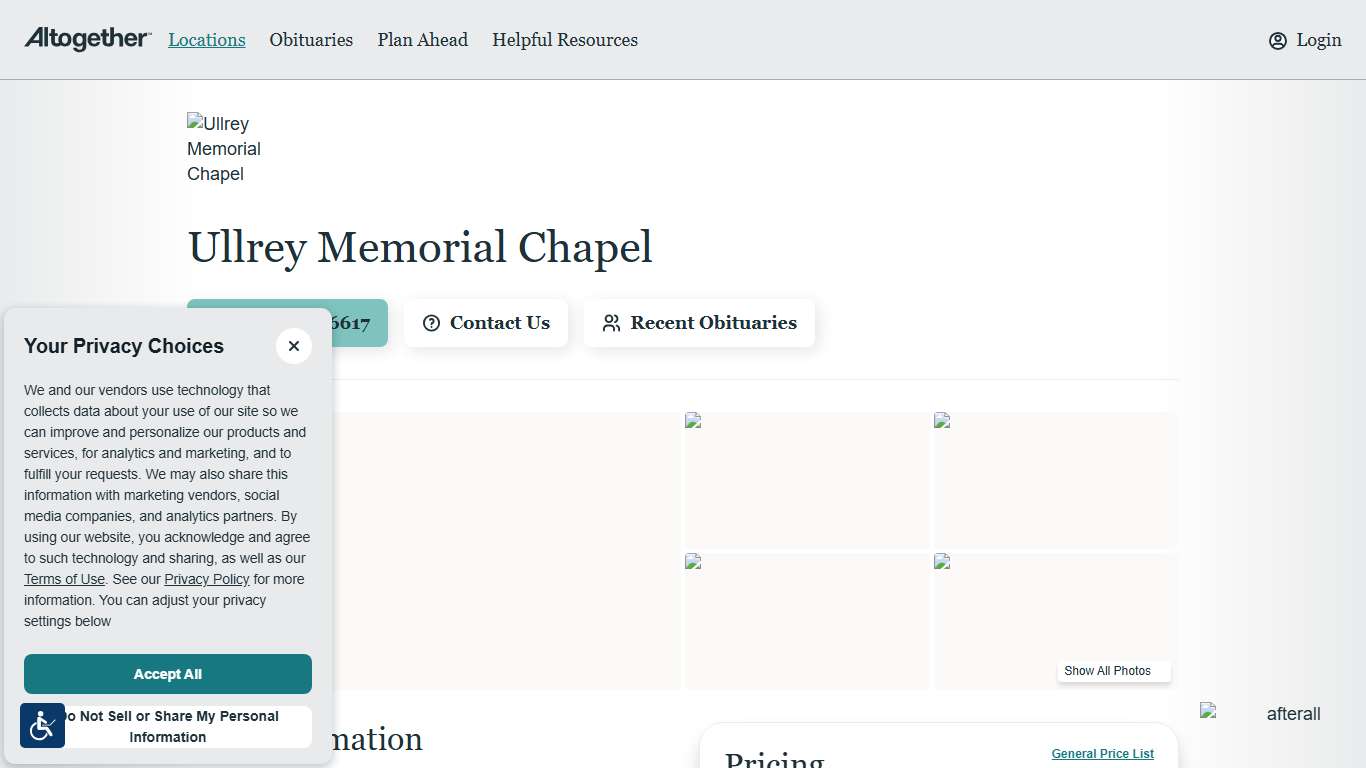
Task: Open the Plan Ahead page
Action: [x=422, y=40]
